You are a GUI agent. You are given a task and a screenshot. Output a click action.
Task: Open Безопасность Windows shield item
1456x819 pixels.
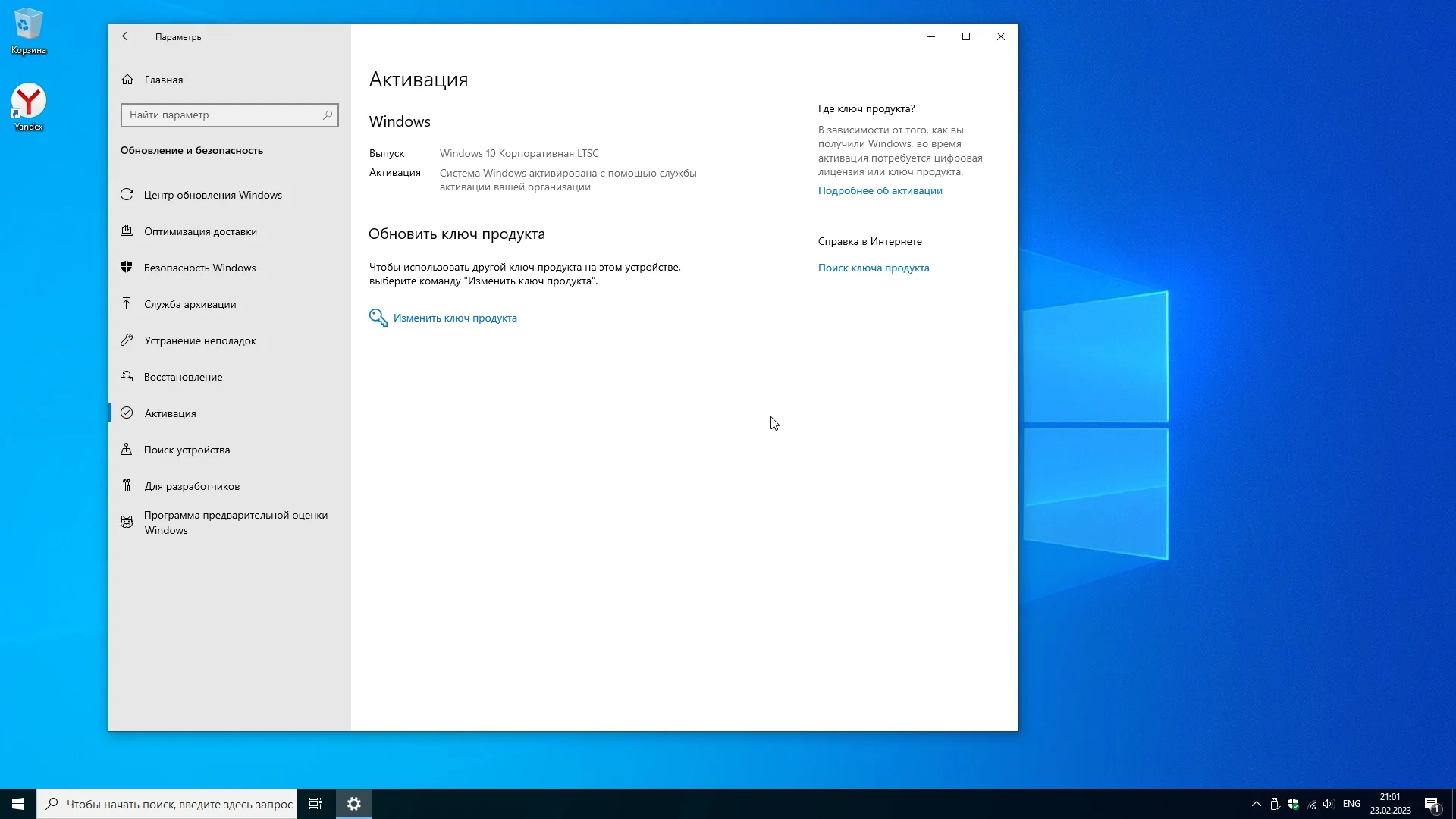click(x=199, y=268)
